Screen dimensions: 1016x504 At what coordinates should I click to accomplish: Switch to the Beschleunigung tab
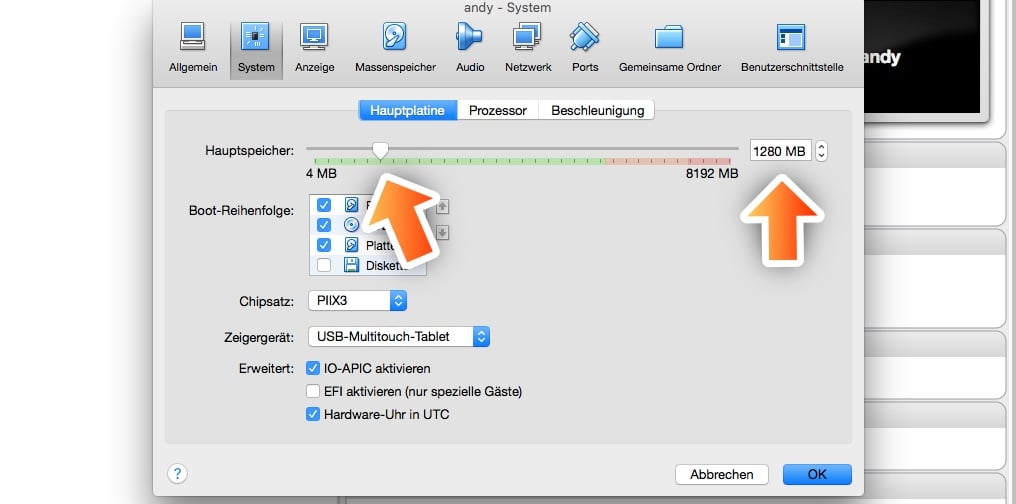click(597, 110)
